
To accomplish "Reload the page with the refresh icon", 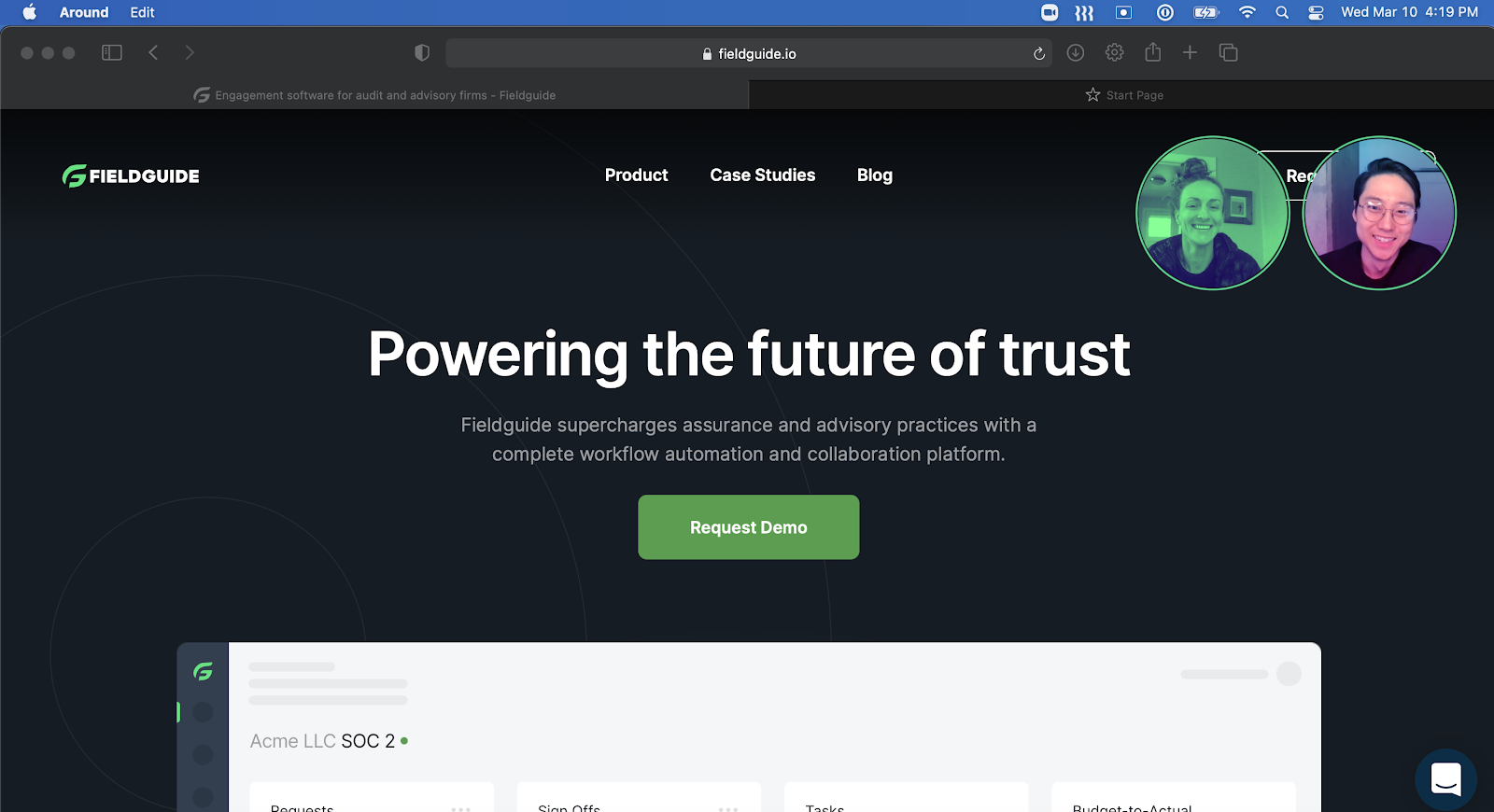I will click(1038, 53).
